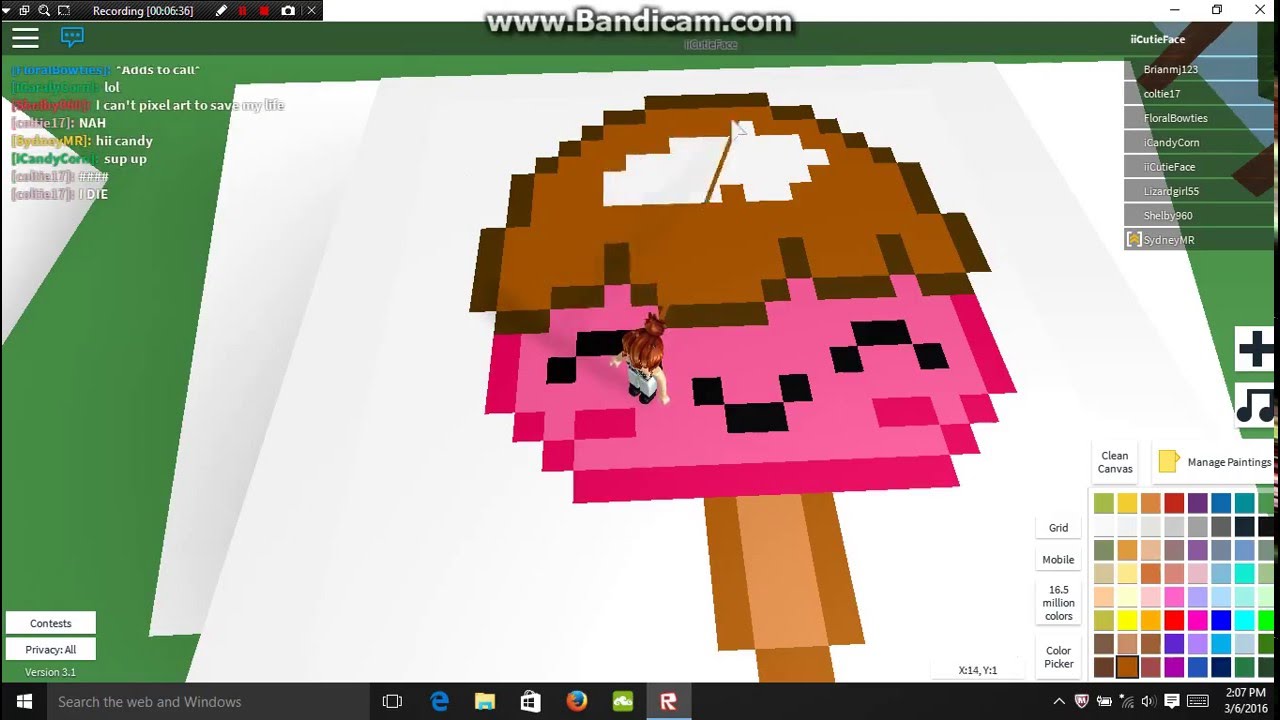The width and height of the screenshot is (1280, 720).
Task: Launch Microsoft Edge from the taskbar
Action: pyautogui.click(x=439, y=702)
